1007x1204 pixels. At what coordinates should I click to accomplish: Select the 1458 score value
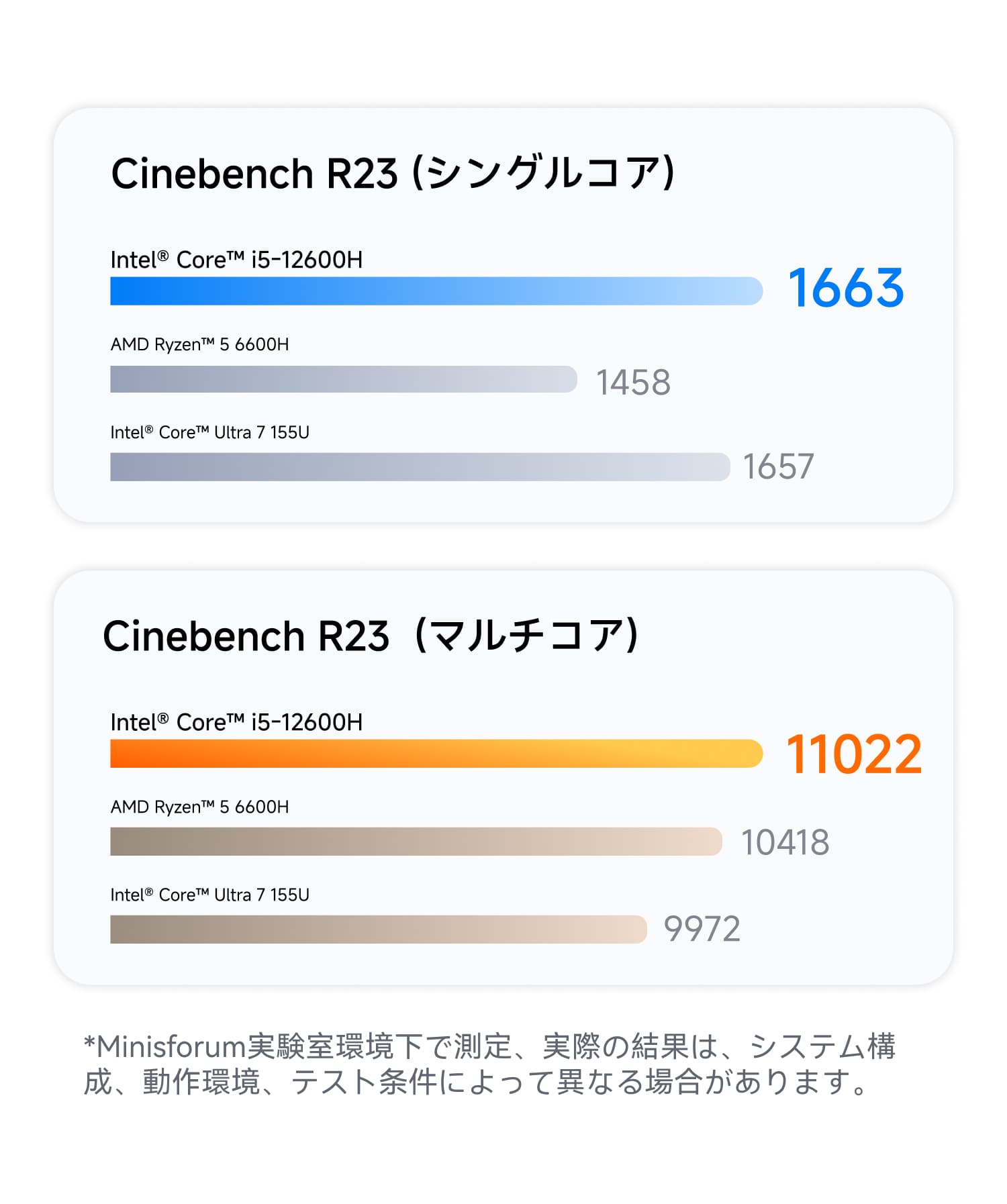[633, 383]
